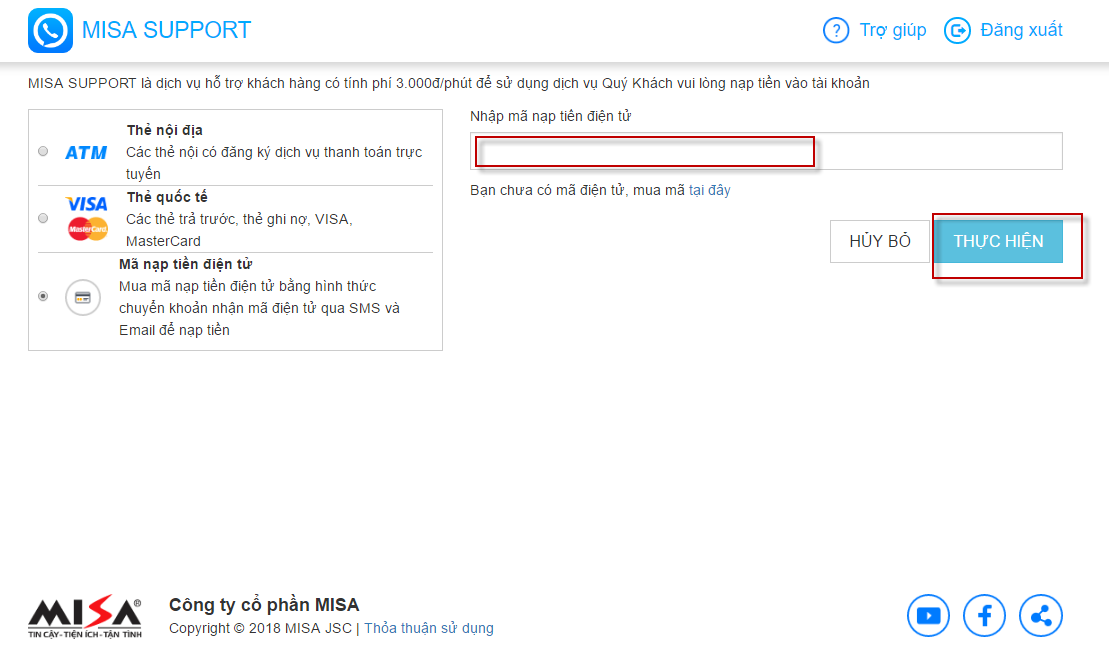Click the e-voucher card icon for Mã nạp tiền
Viewport: 1109px width, 655px height.
click(x=83, y=298)
